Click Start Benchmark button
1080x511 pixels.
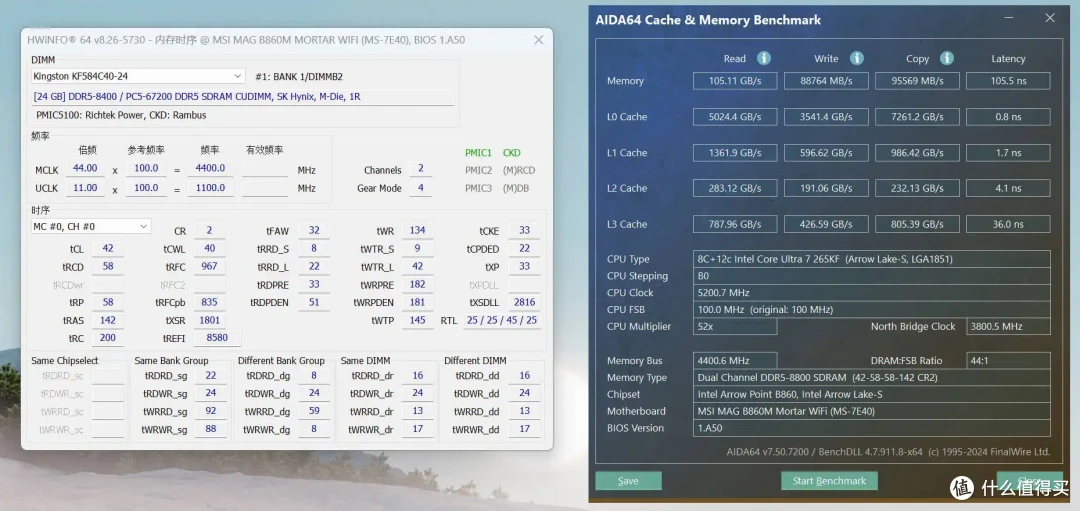coord(829,481)
